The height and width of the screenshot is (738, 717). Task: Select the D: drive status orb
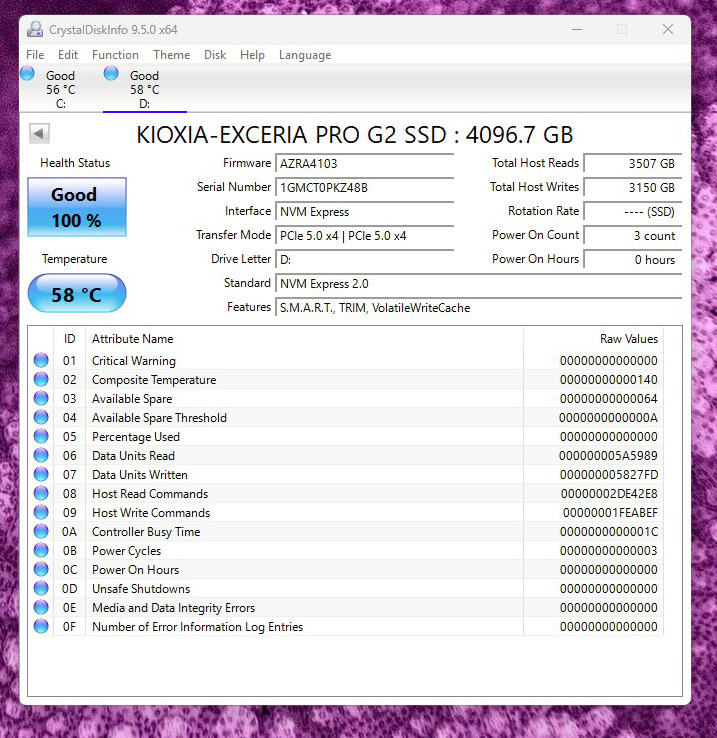point(111,74)
